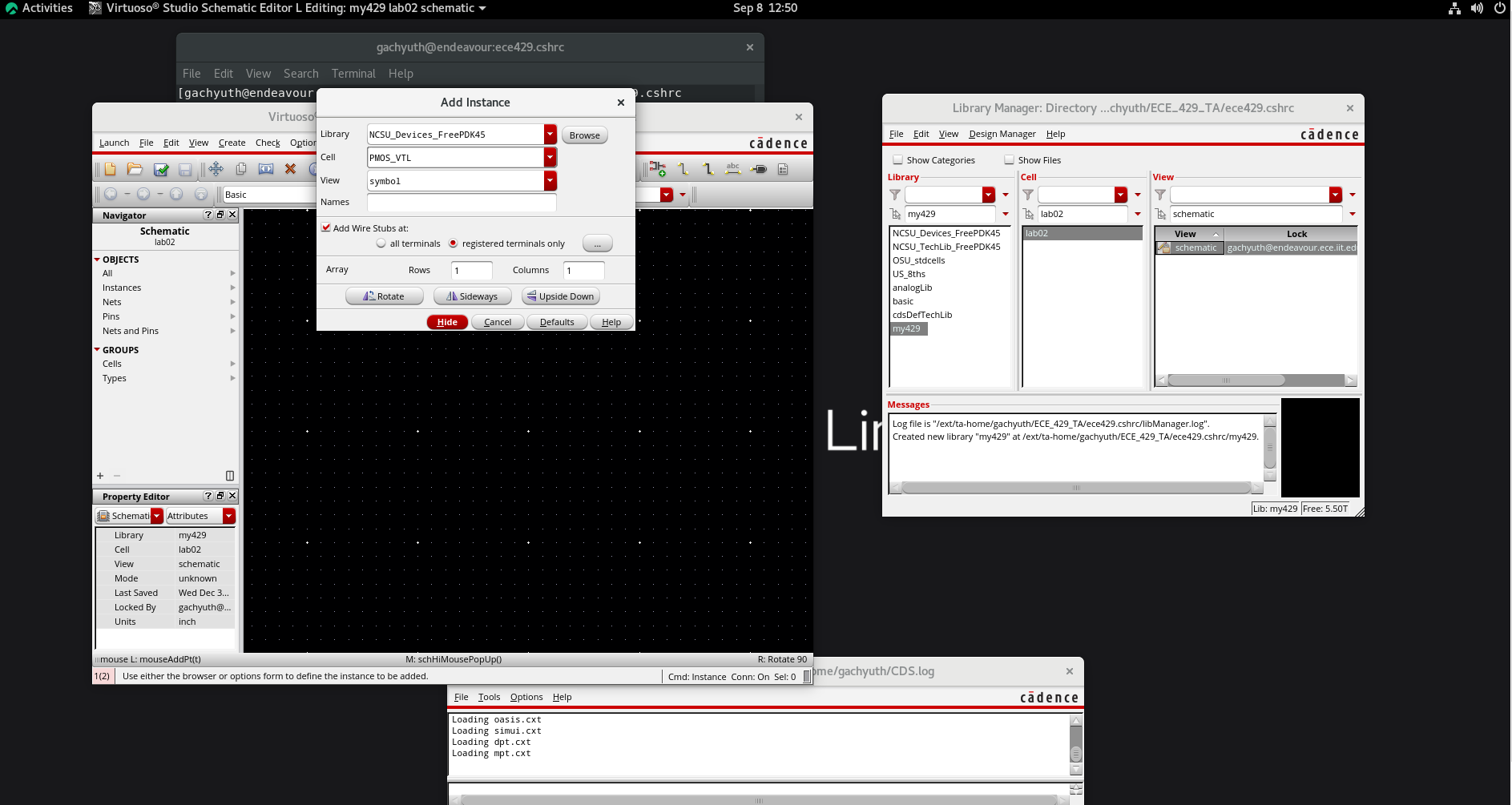Click the Copy icon in schematic toolbar
1512x805 pixels.
[241, 169]
